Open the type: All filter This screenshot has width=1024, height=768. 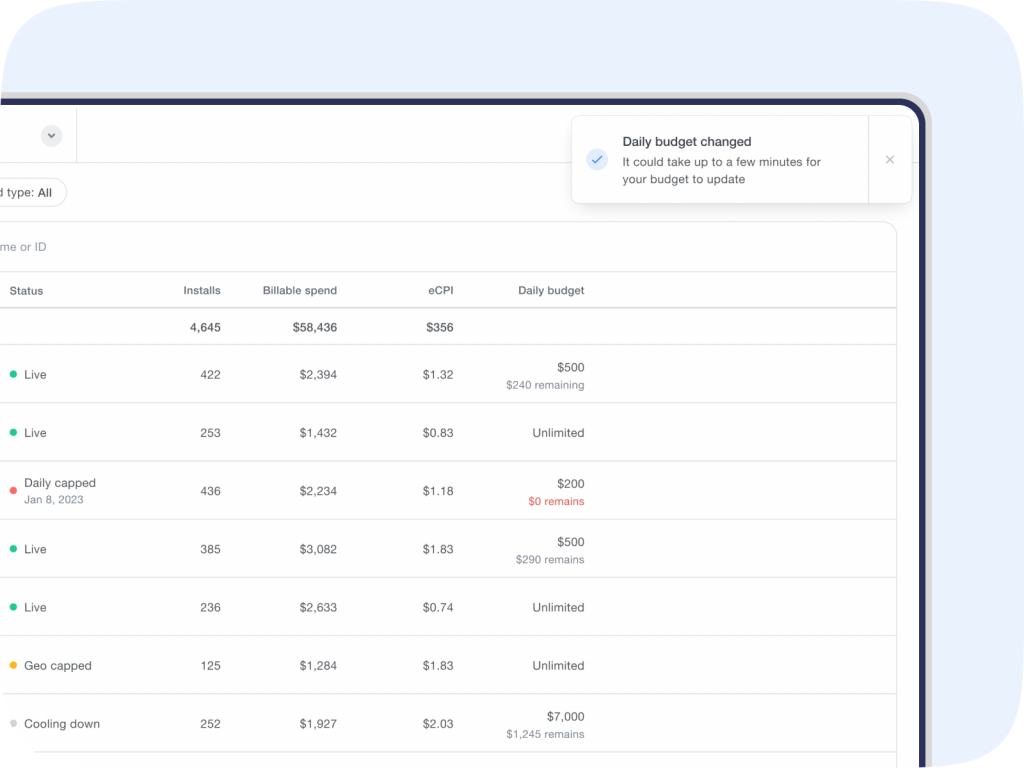(x=30, y=193)
